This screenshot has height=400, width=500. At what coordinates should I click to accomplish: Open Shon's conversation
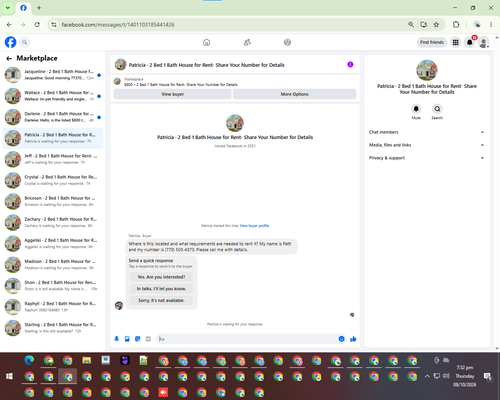click(x=53, y=286)
